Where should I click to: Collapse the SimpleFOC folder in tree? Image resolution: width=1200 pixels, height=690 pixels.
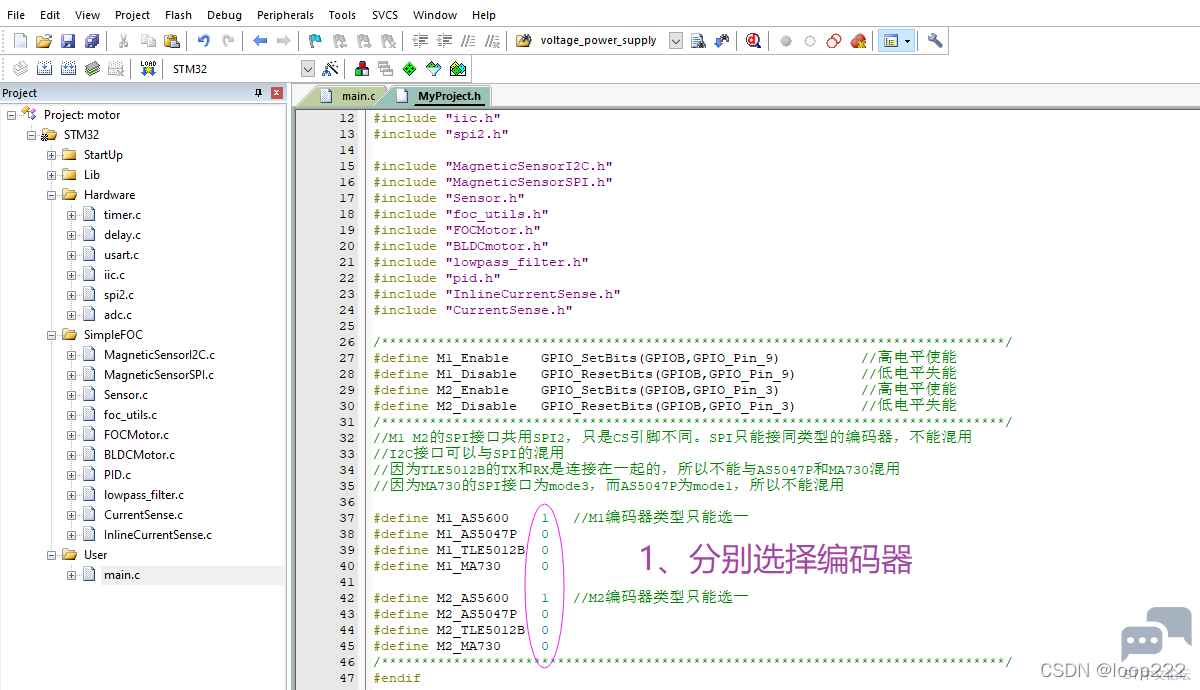52,335
